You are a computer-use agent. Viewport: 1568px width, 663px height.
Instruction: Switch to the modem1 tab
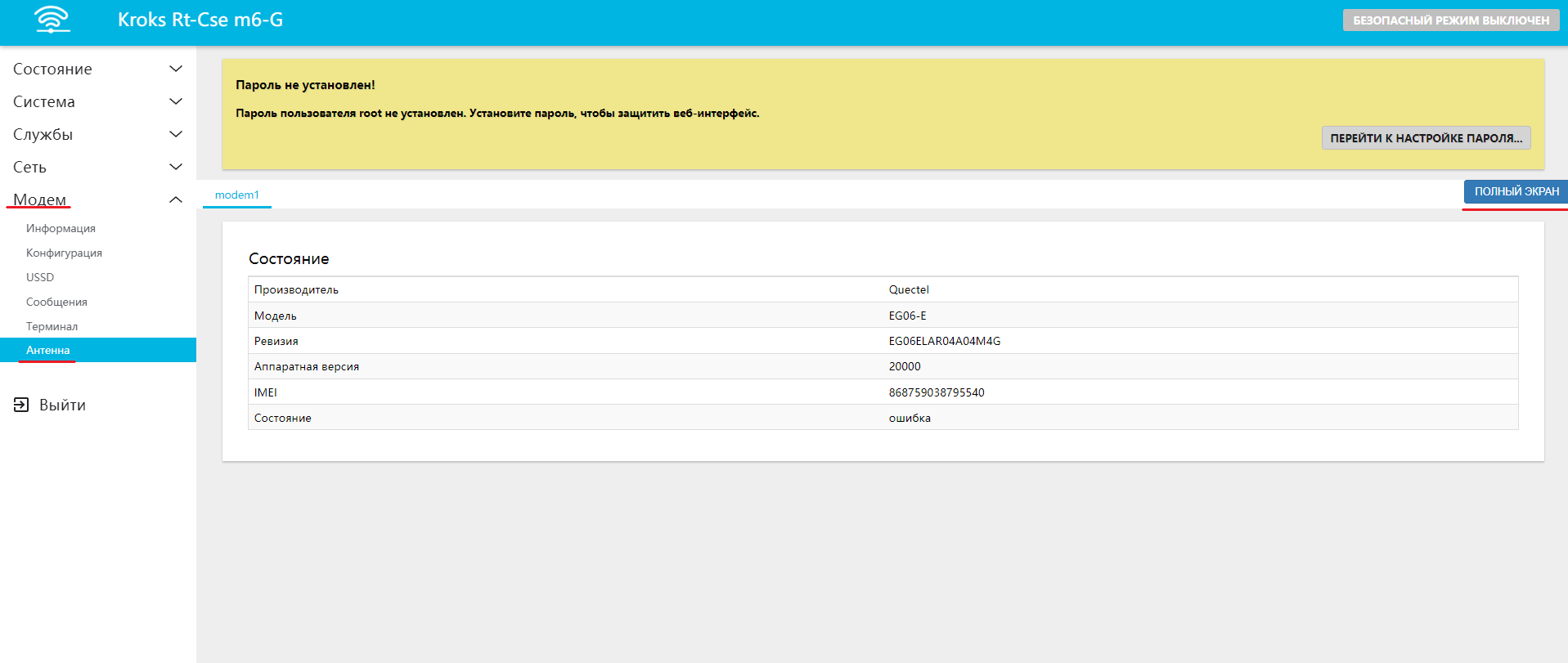pos(237,195)
